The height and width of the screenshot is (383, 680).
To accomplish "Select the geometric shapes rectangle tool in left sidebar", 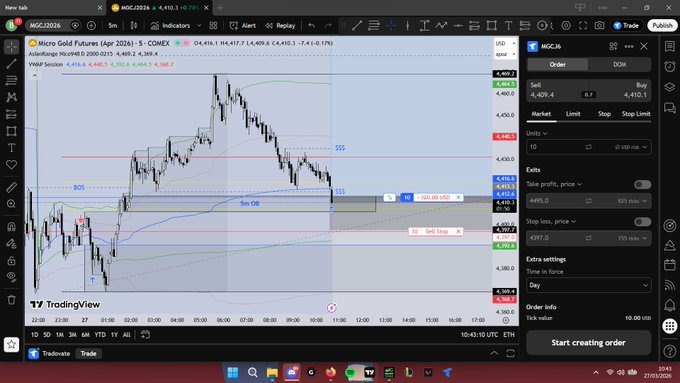I will click(12, 131).
